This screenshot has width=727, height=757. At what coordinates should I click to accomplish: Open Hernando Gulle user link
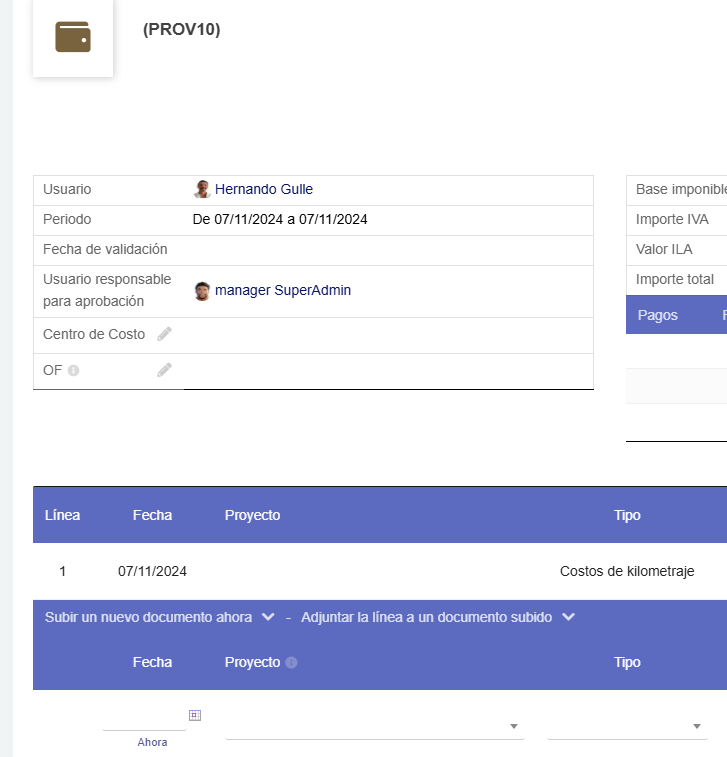pyautogui.click(x=264, y=189)
